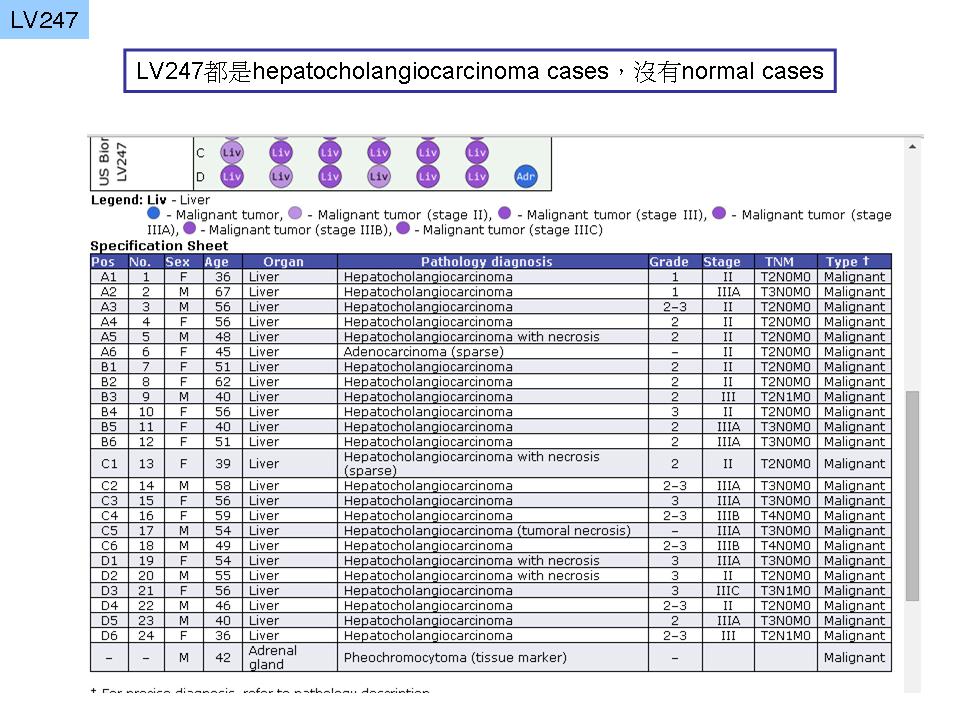The image size is (960, 720).
Task: Click position cell A6
Action: [x=109, y=351]
